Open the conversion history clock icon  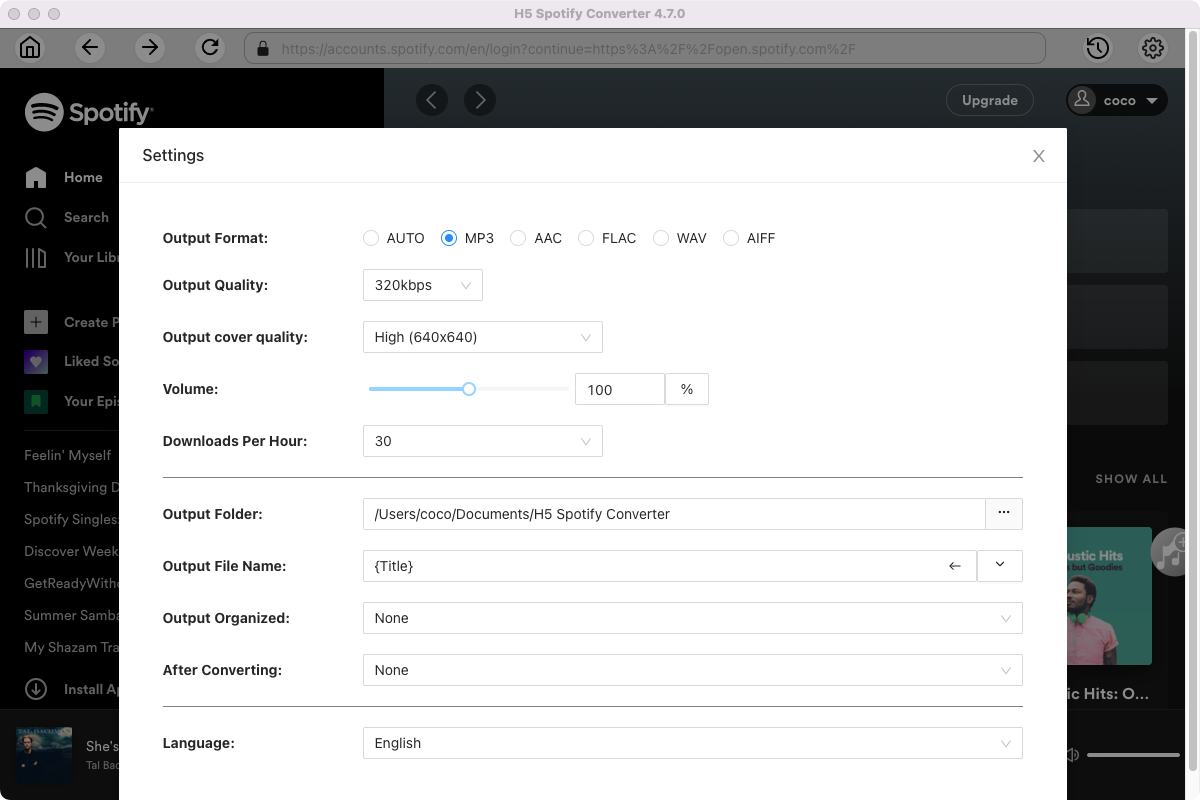(x=1097, y=47)
